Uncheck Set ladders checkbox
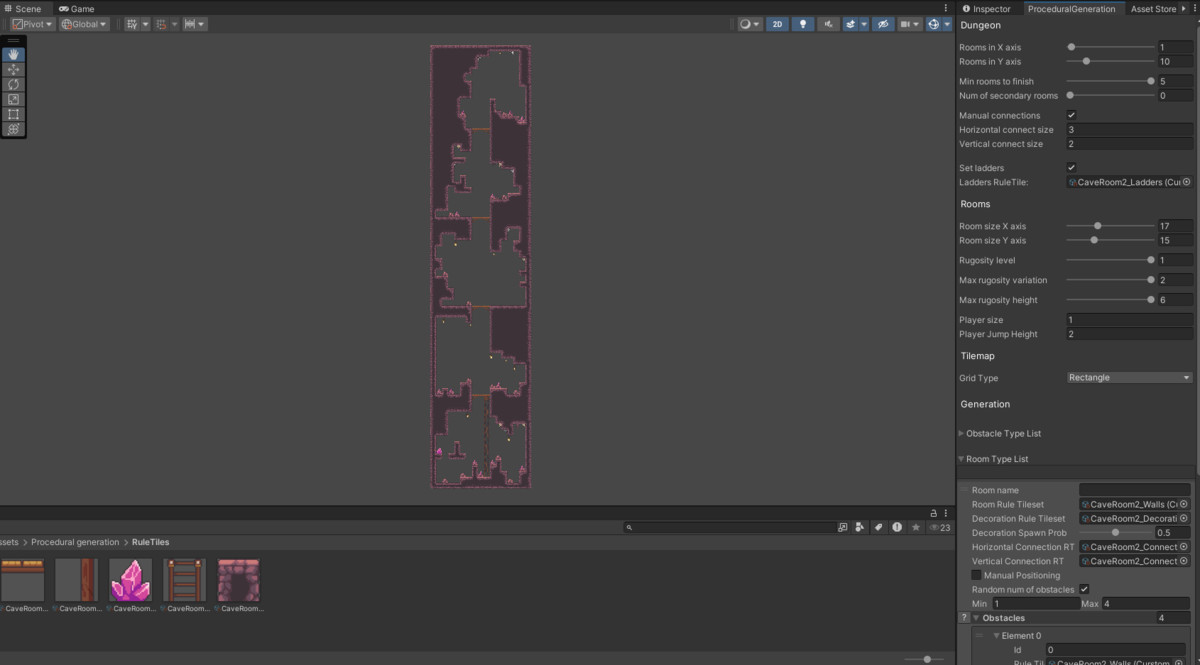The image size is (1200, 665). [1071, 168]
